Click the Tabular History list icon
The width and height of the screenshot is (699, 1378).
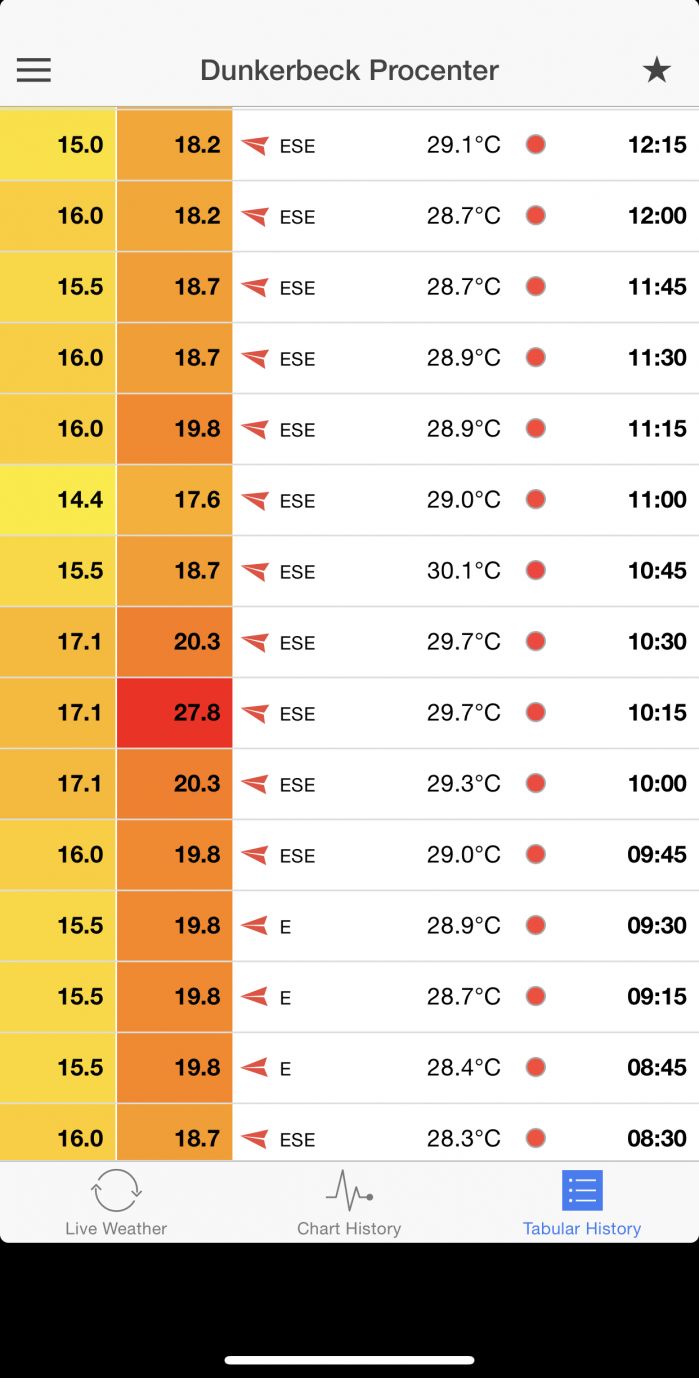pyautogui.click(x=582, y=1190)
